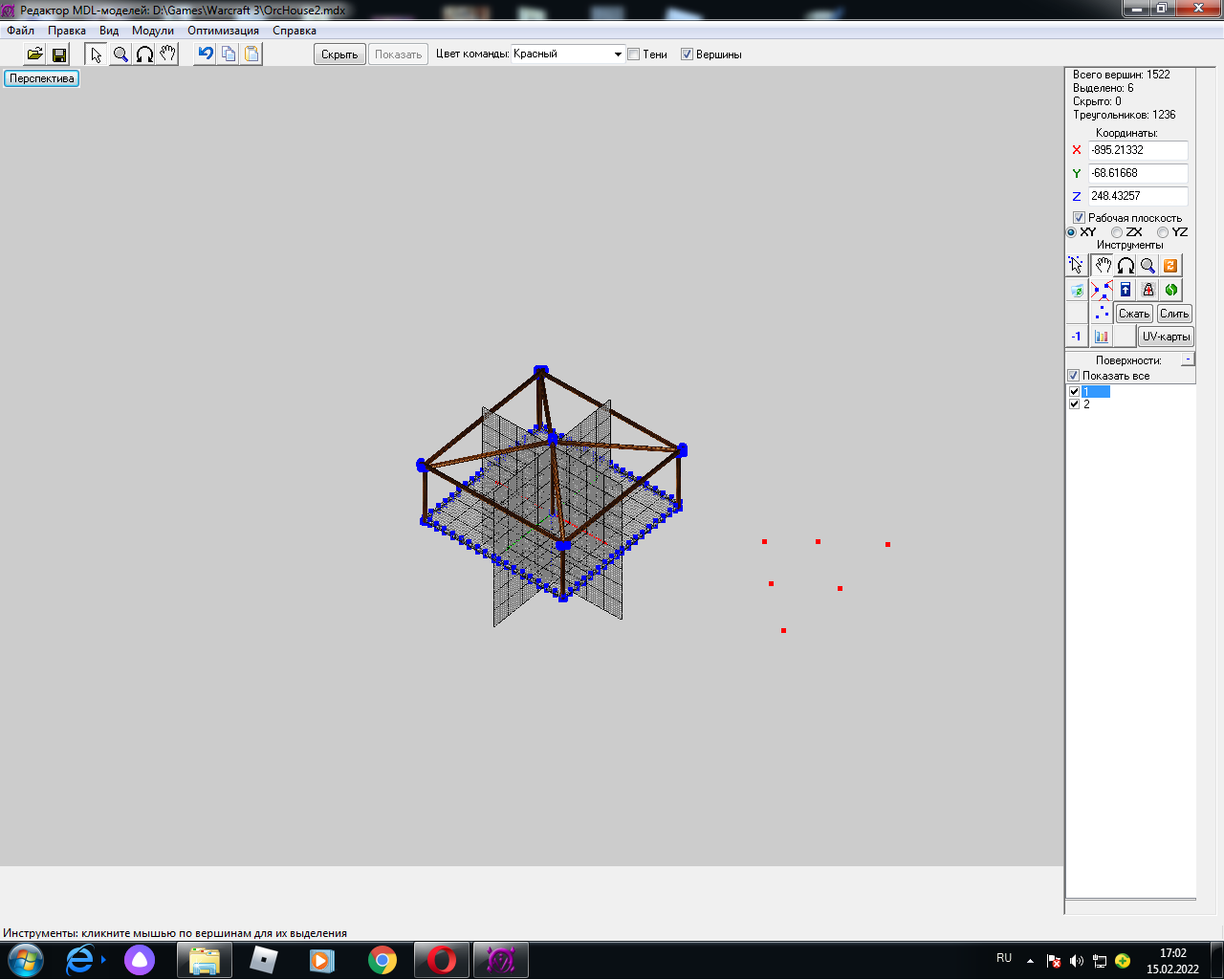
Task: Save model with the floppy disk icon
Action: [58, 54]
